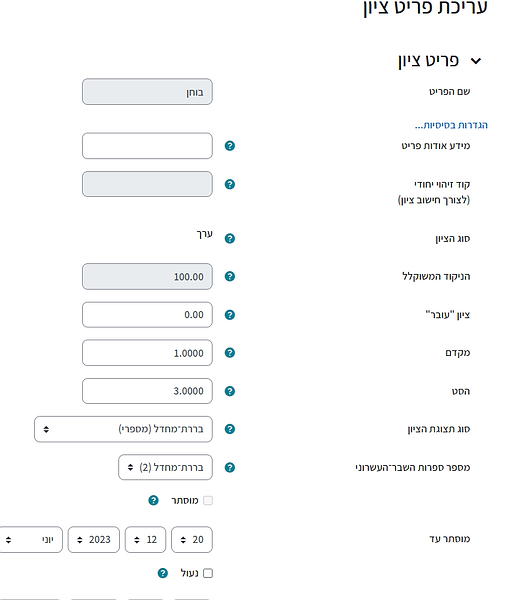Collapse the פריט ציון section chevron

[476, 61]
